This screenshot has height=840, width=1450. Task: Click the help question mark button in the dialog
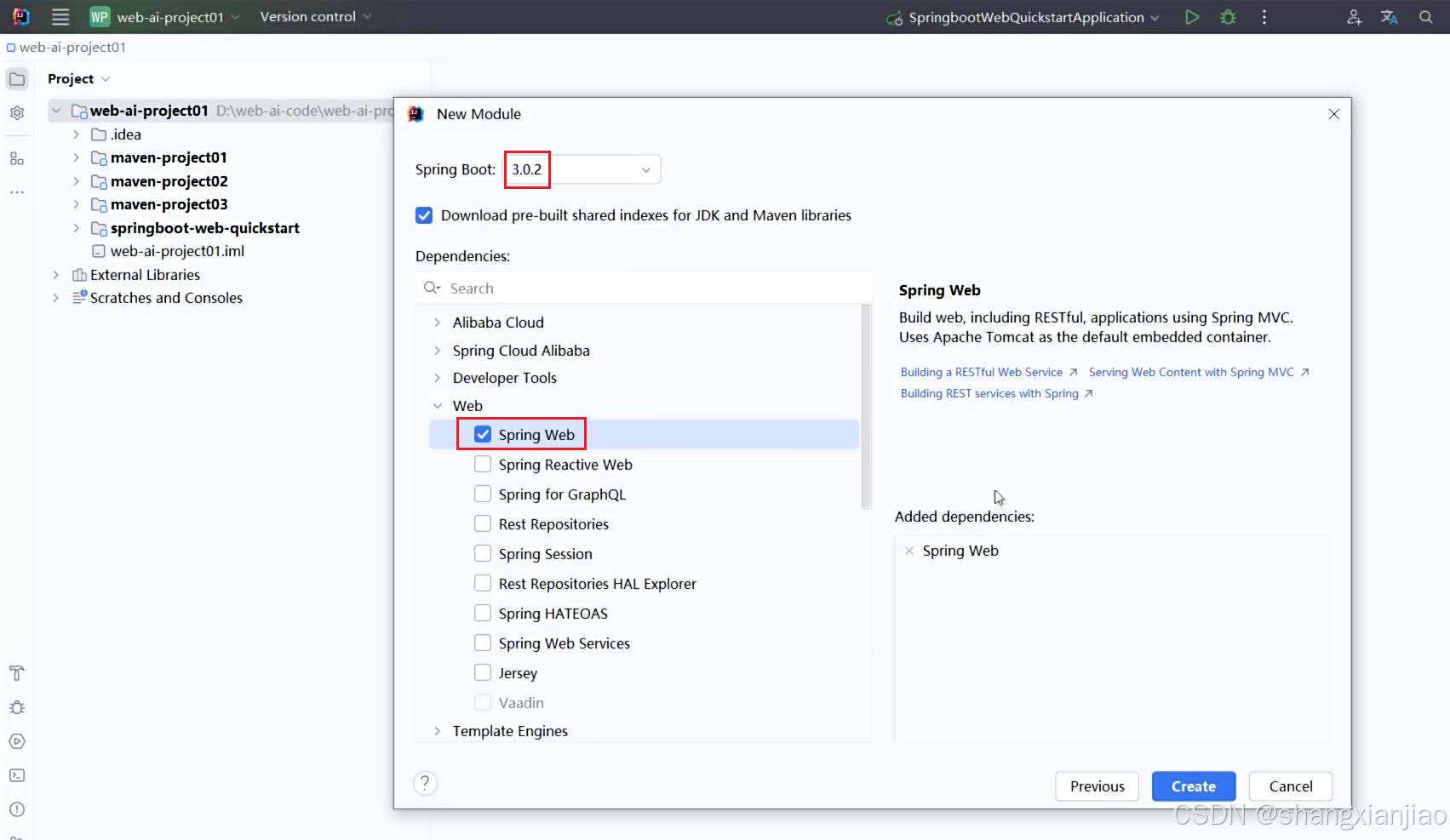(425, 783)
